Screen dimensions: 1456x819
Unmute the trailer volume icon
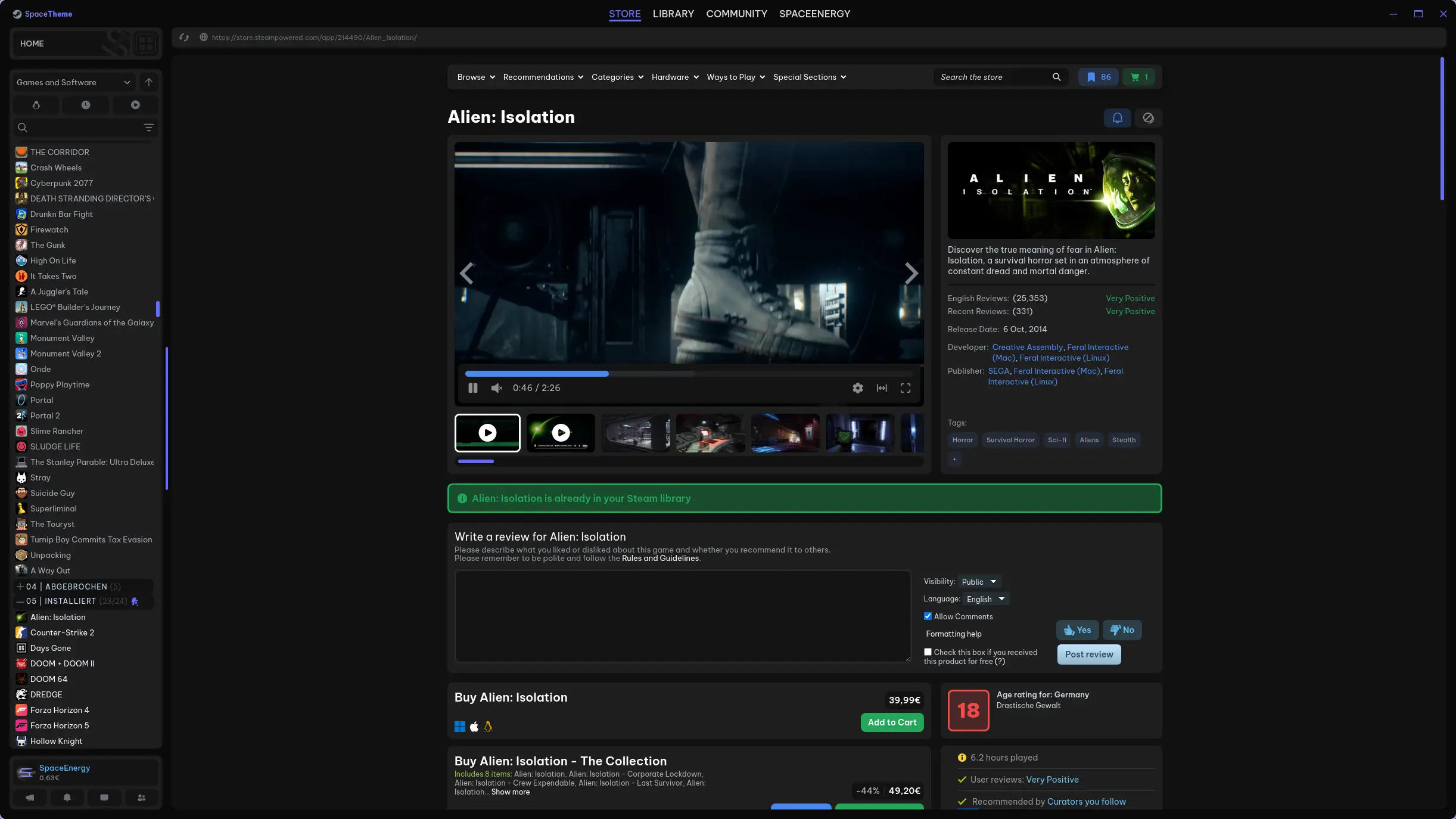[496, 388]
